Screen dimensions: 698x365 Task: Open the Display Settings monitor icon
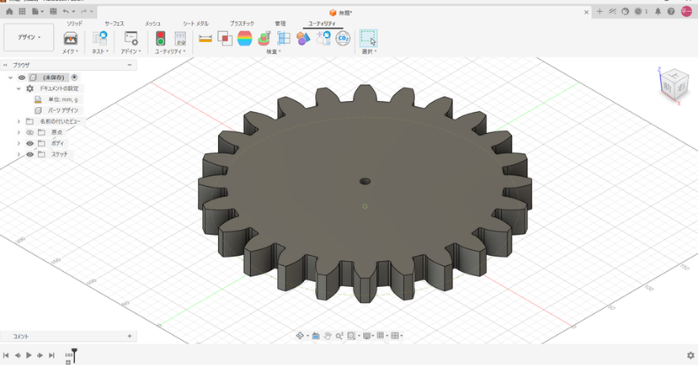point(367,336)
